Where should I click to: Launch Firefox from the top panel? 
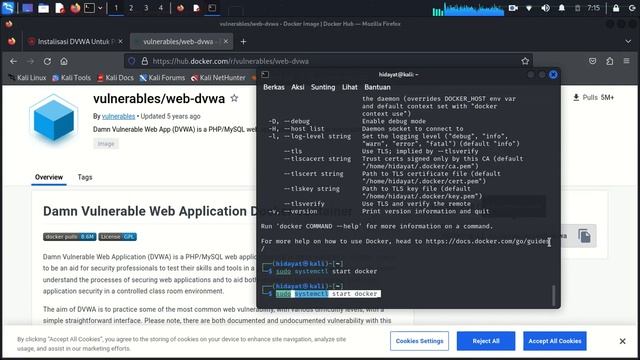[75, 8]
